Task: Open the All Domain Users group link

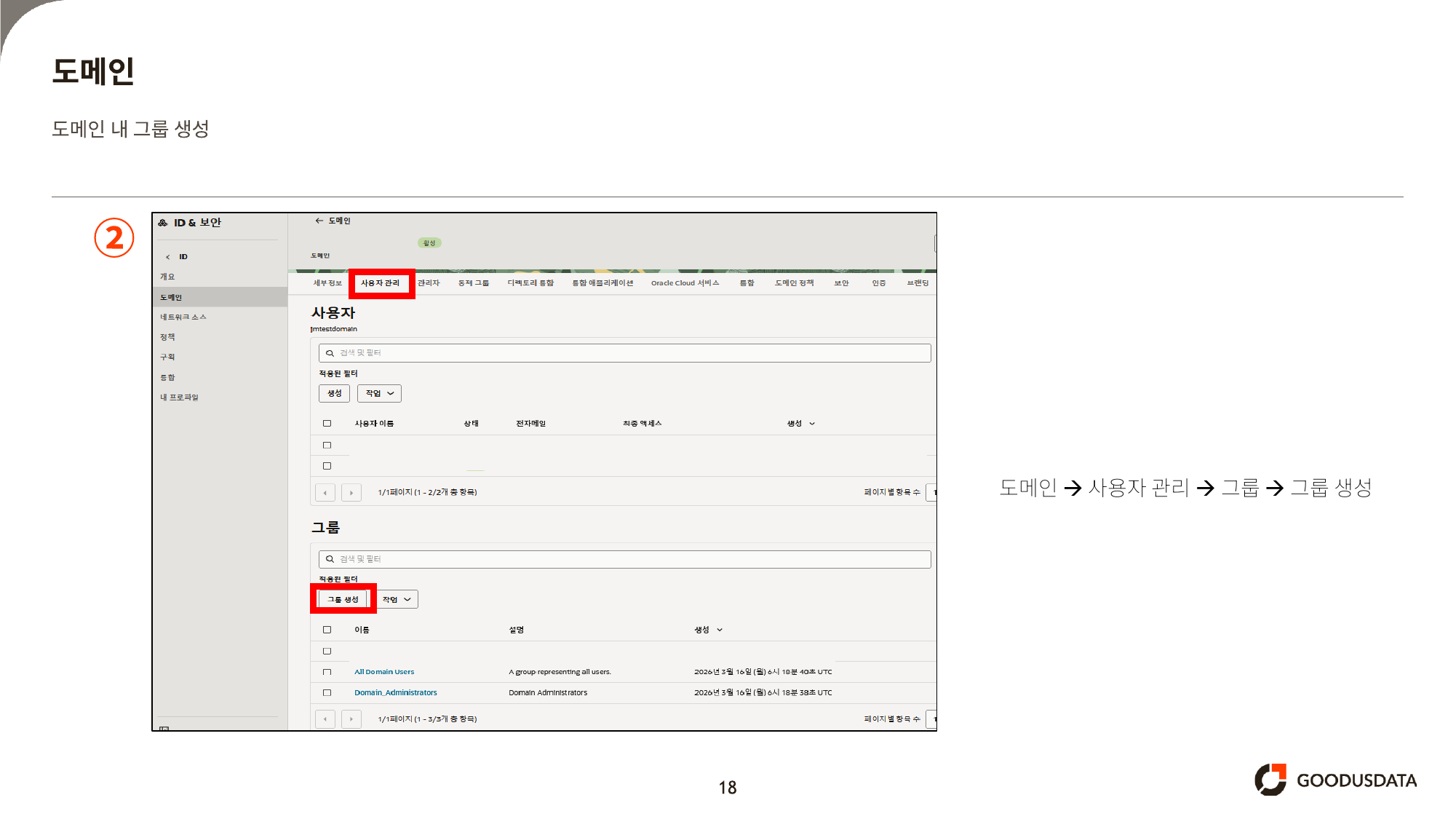Action: (x=384, y=672)
